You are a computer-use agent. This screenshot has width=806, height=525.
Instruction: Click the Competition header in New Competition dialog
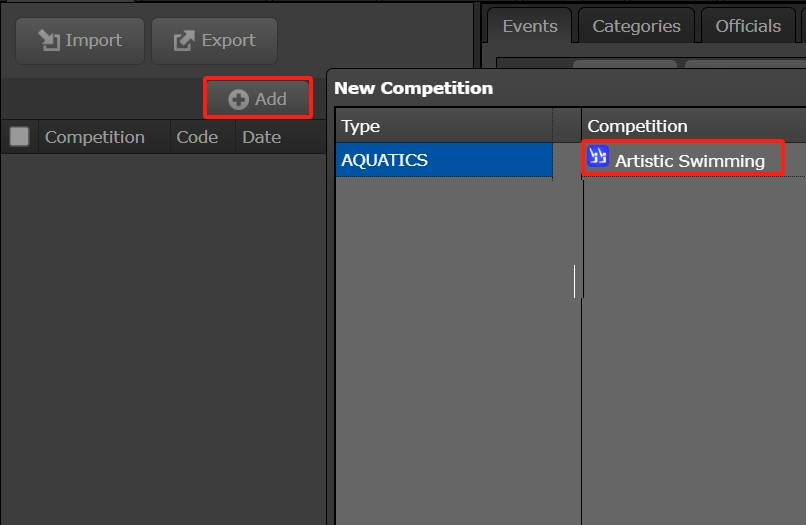[637, 127]
